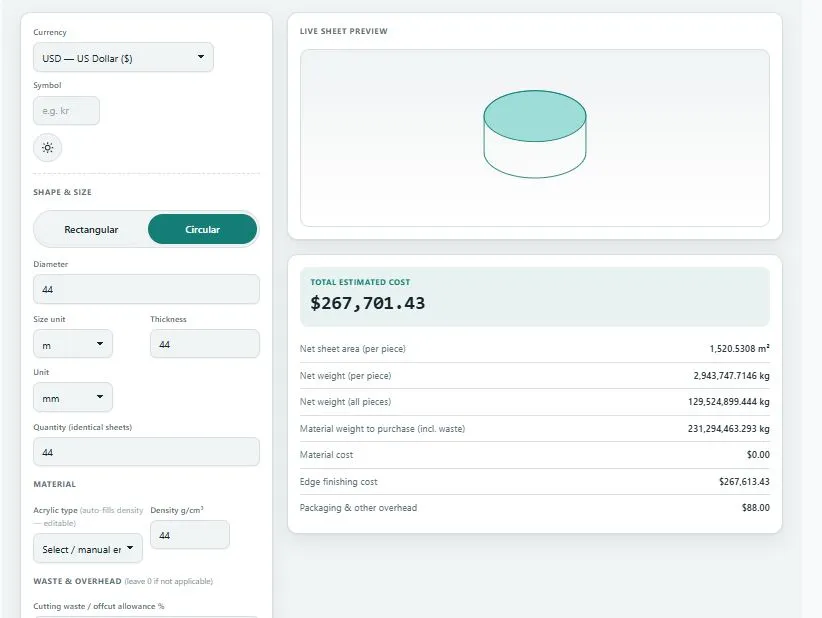Click the MATERIAL section heading
The image size is (822, 618).
click(x=55, y=484)
